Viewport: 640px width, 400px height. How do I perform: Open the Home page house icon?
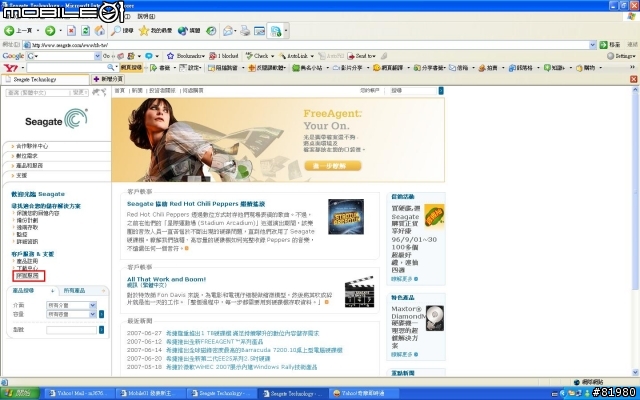point(100,31)
